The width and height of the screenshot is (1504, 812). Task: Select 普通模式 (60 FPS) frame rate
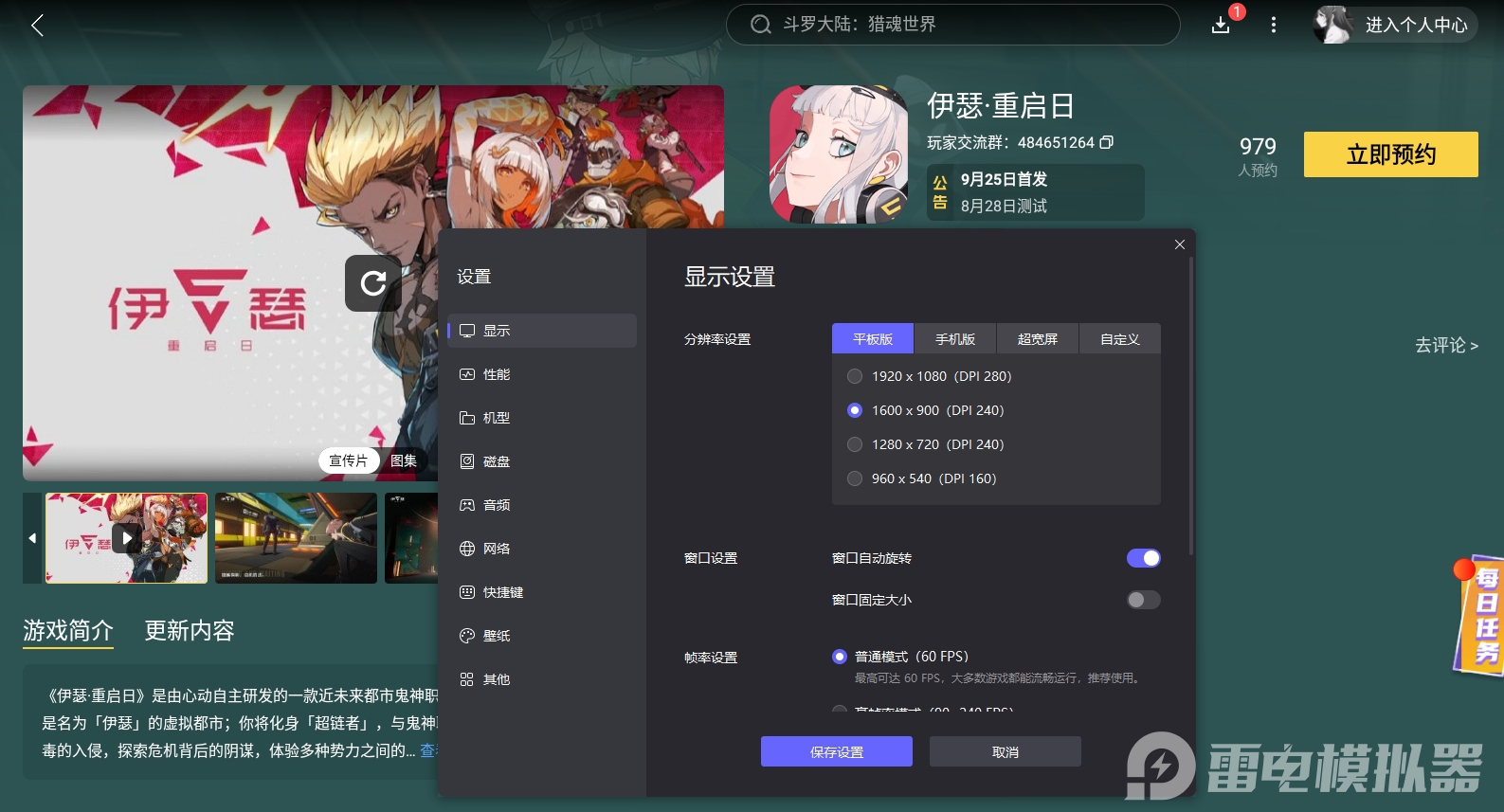(x=900, y=657)
